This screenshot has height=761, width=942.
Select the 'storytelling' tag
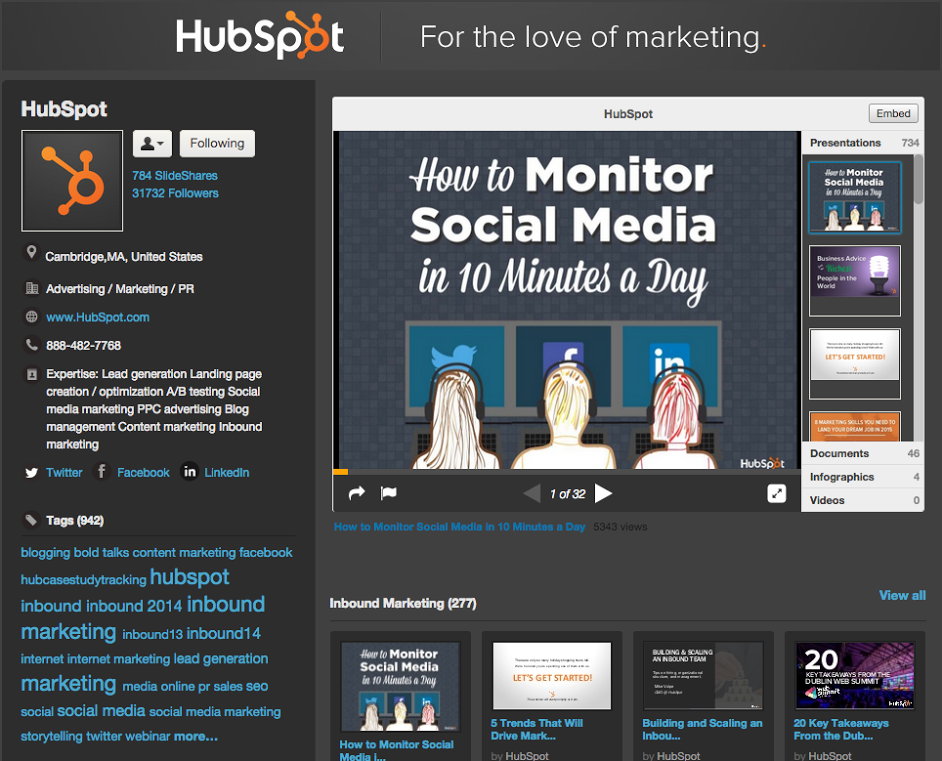[52, 736]
